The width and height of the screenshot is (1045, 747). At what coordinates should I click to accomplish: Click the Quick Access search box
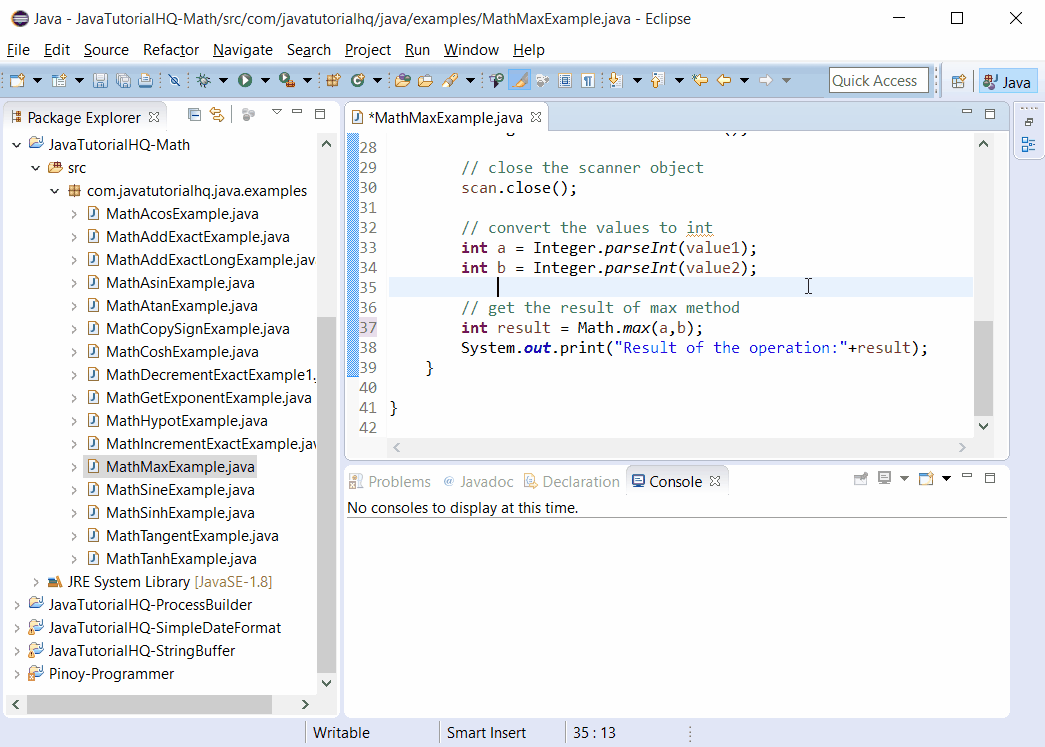click(878, 80)
